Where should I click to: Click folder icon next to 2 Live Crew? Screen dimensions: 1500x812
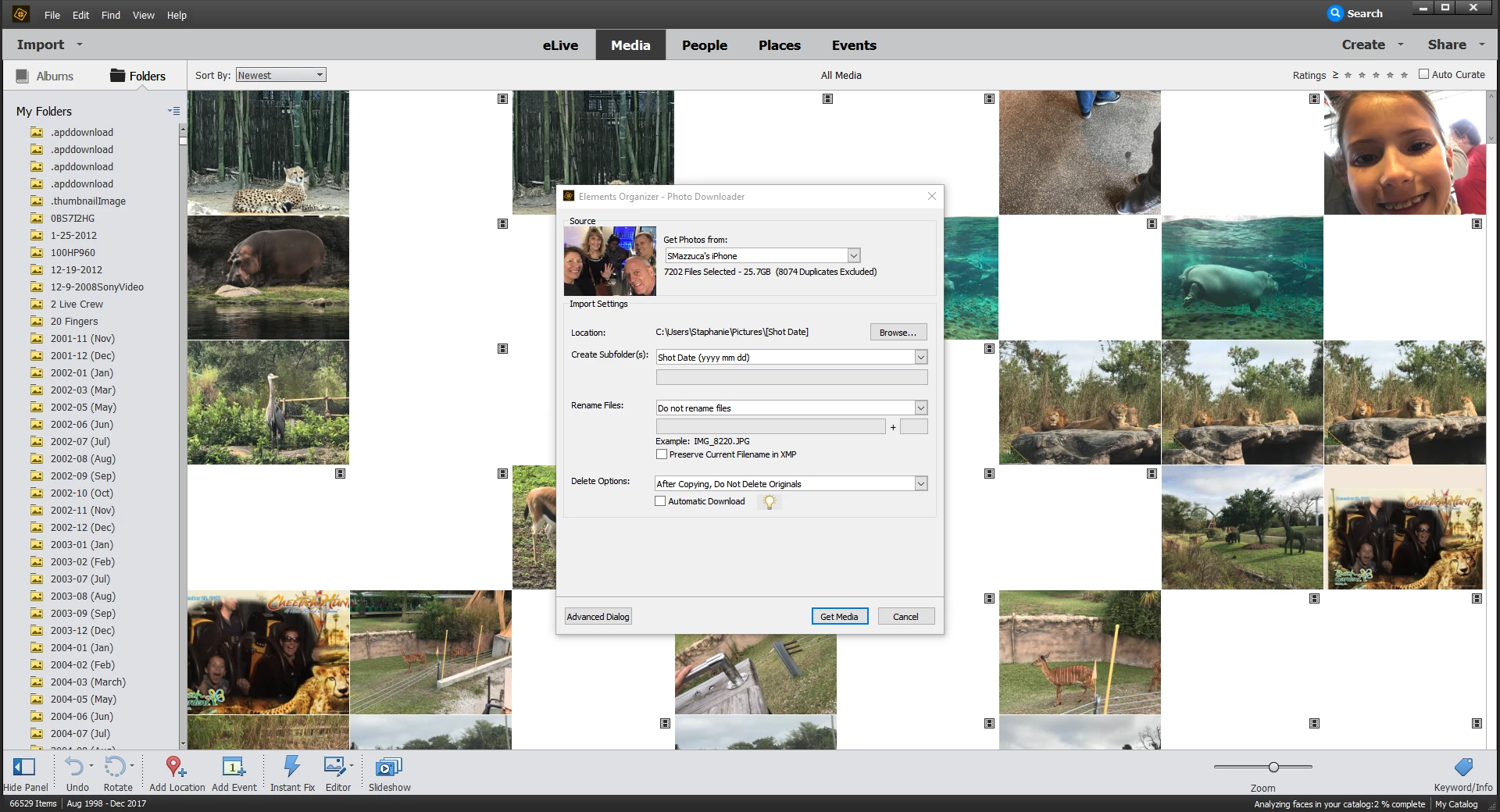pyautogui.click(x=37, y=304)
